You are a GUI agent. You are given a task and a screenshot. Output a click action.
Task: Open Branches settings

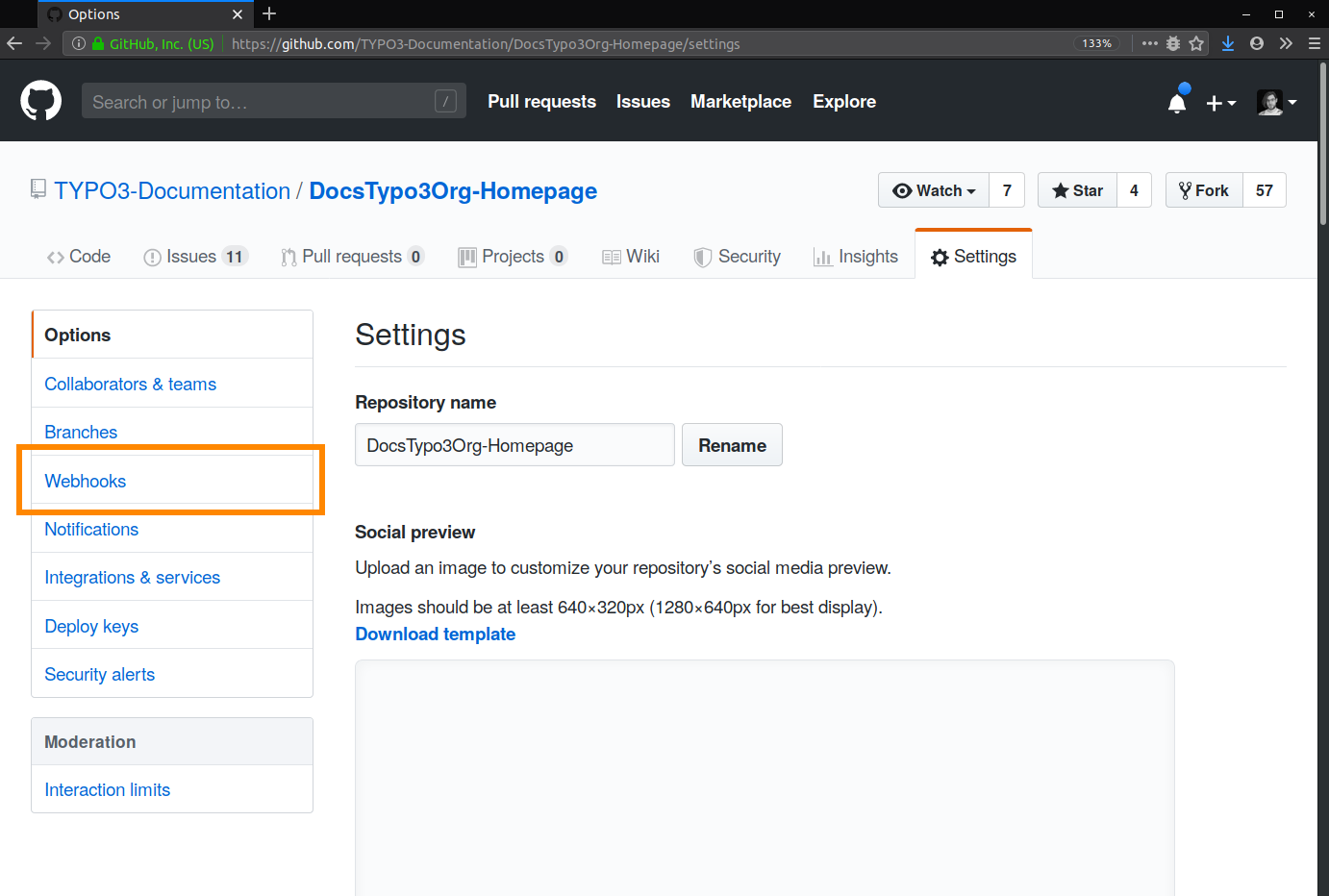pos(172,432)
